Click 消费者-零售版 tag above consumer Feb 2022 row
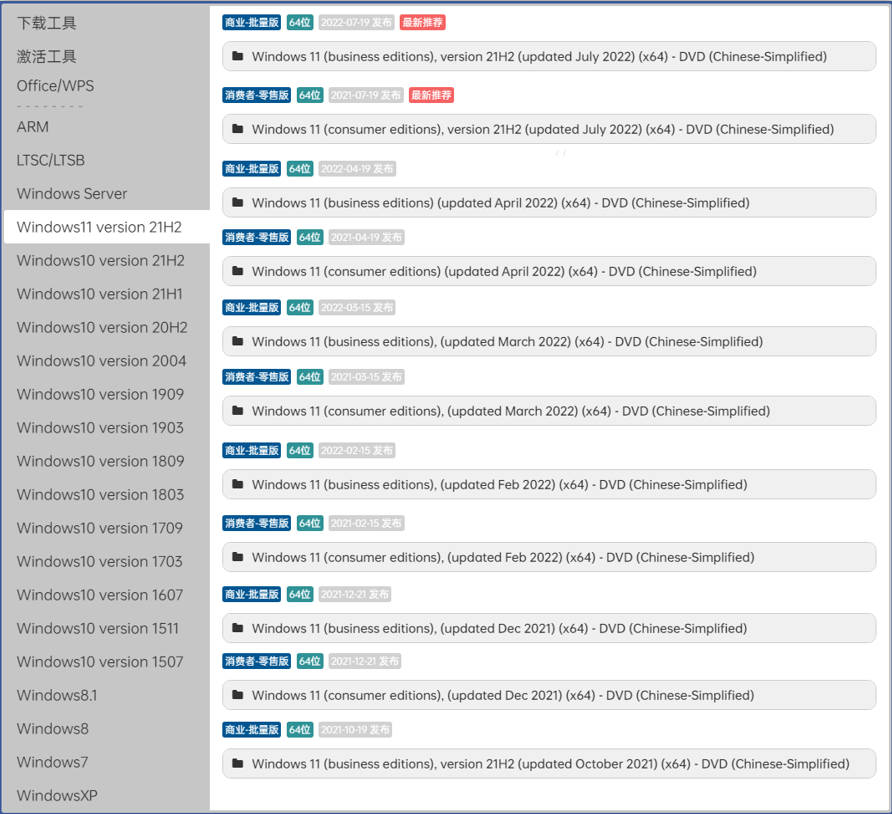 [257, 523]
